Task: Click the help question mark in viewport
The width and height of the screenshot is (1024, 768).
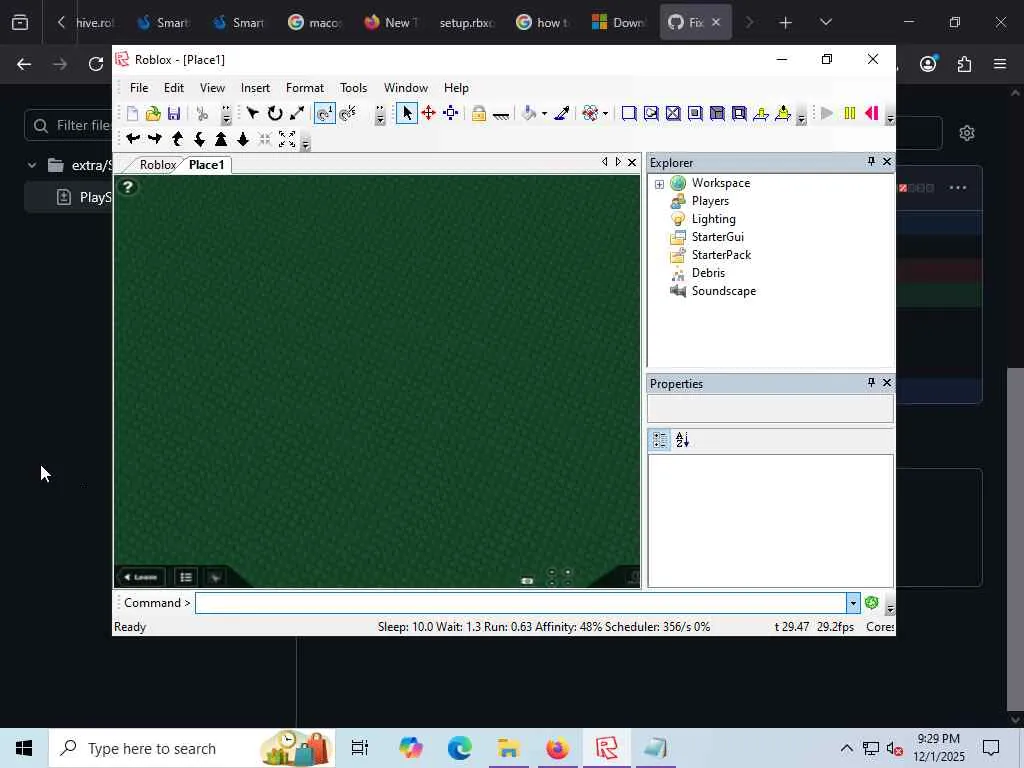Action: [128, 187]
